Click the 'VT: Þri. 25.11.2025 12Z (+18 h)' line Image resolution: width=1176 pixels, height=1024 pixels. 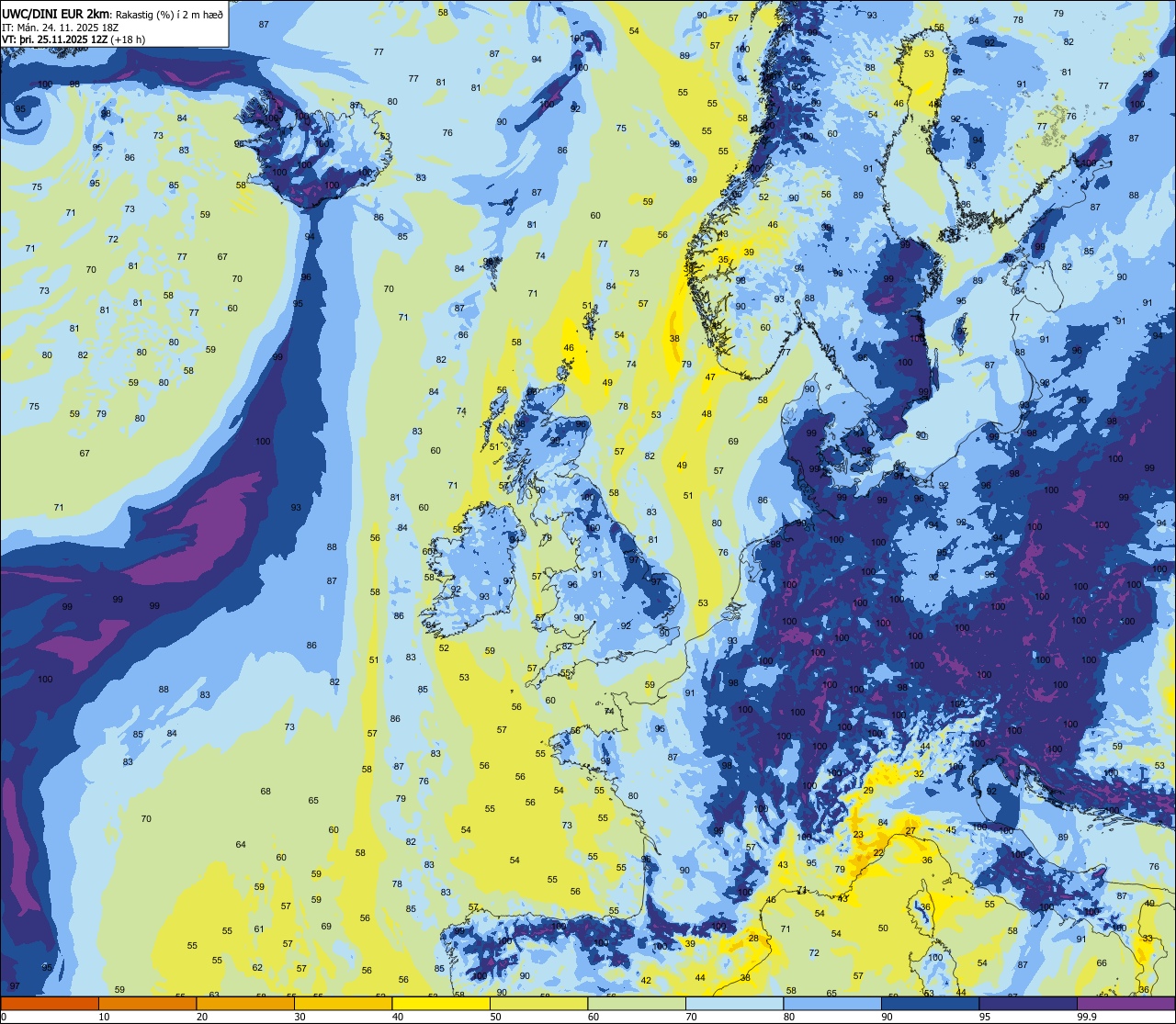(73, 39)
